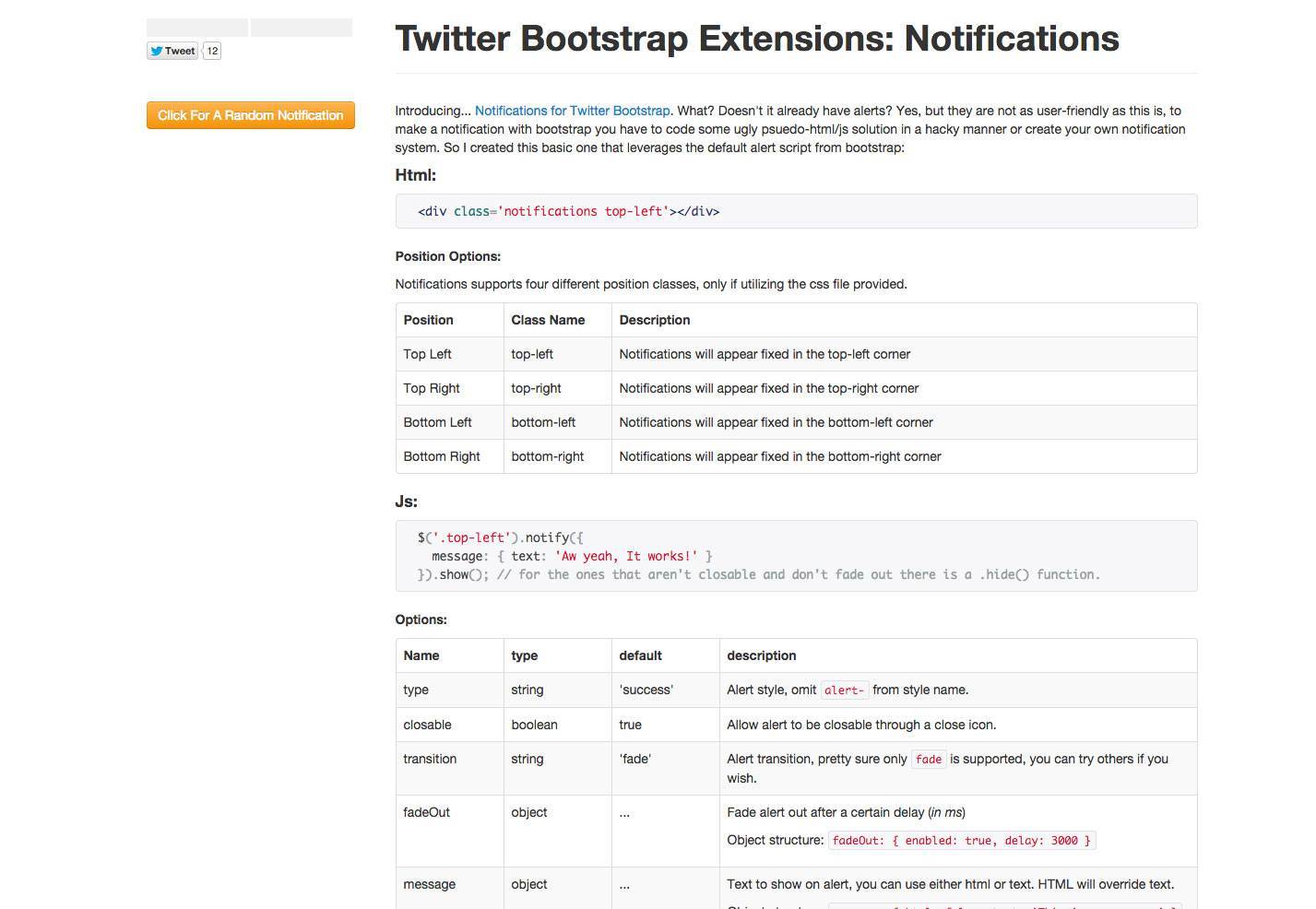Click the alert- inline code snippet
The width and height of the screenshot is (1316, 909).
click(x=845, y=691)
